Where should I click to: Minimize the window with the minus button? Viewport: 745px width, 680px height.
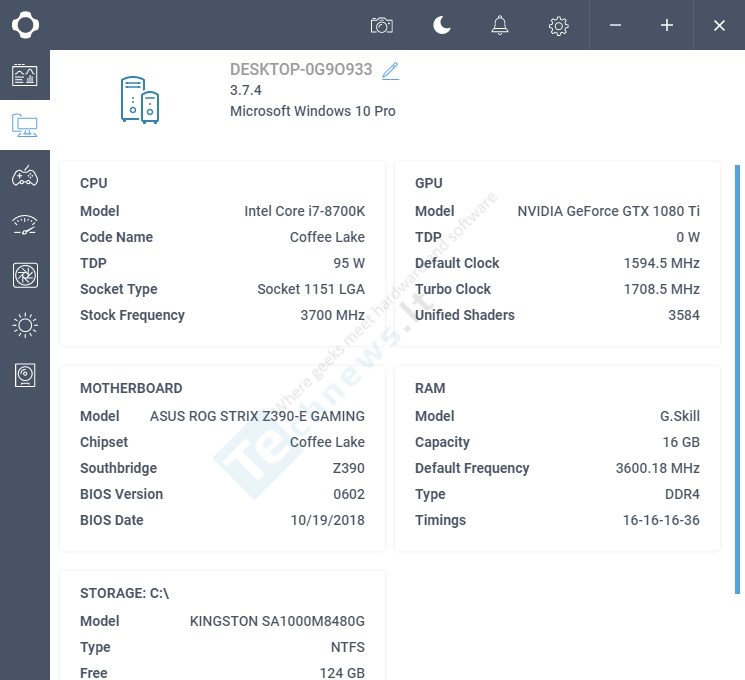[x=615, y=25]
